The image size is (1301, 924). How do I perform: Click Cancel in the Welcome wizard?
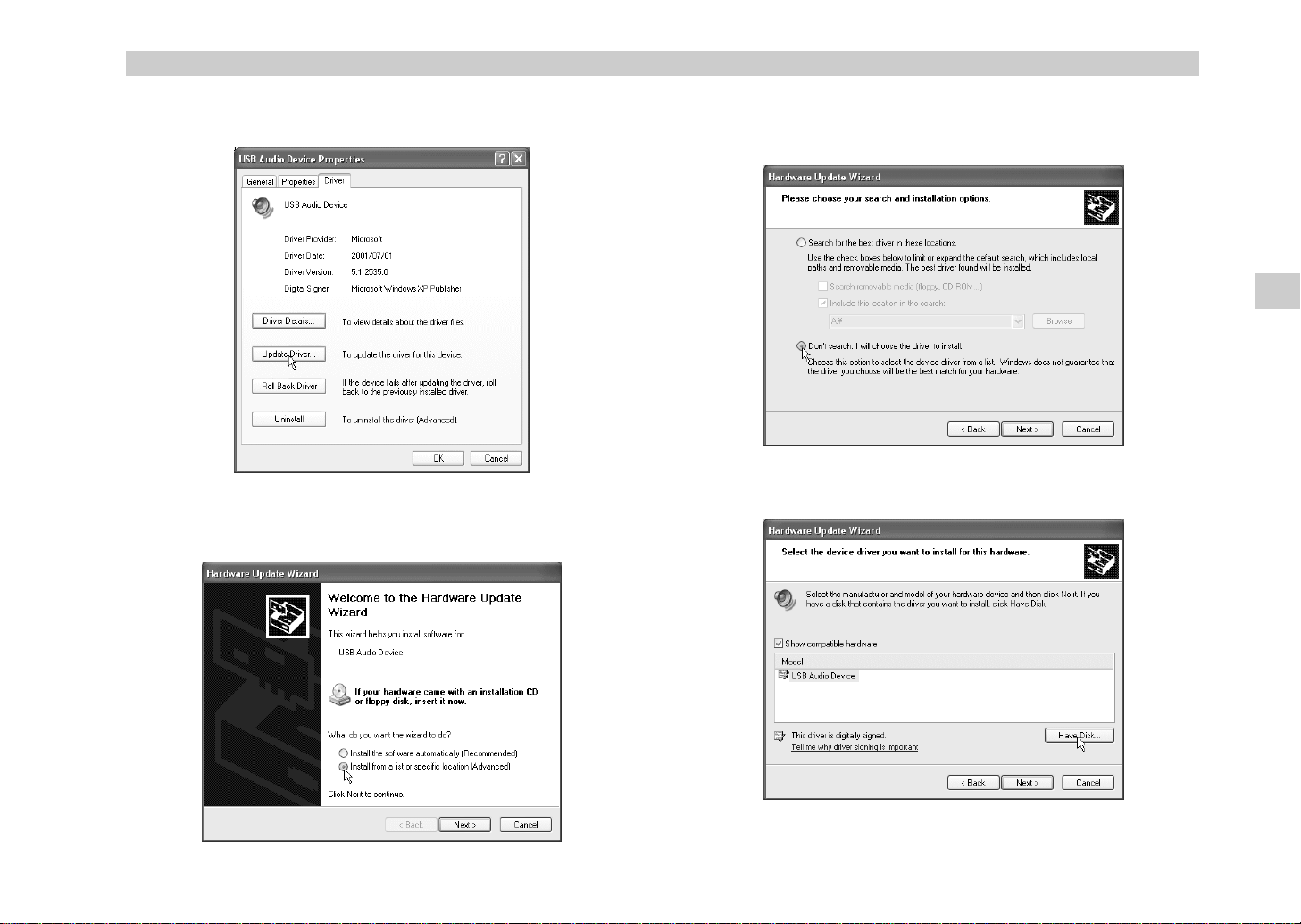tap(526, 825)
